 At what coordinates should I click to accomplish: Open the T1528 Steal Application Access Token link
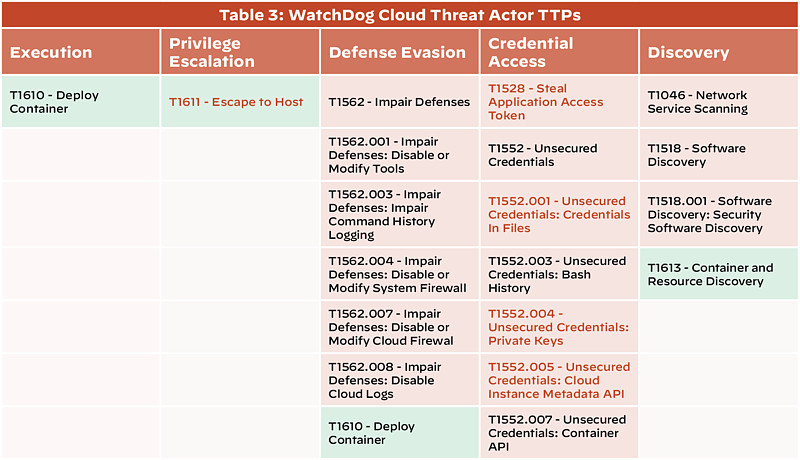pyautogui.click(x=545, y=102)
